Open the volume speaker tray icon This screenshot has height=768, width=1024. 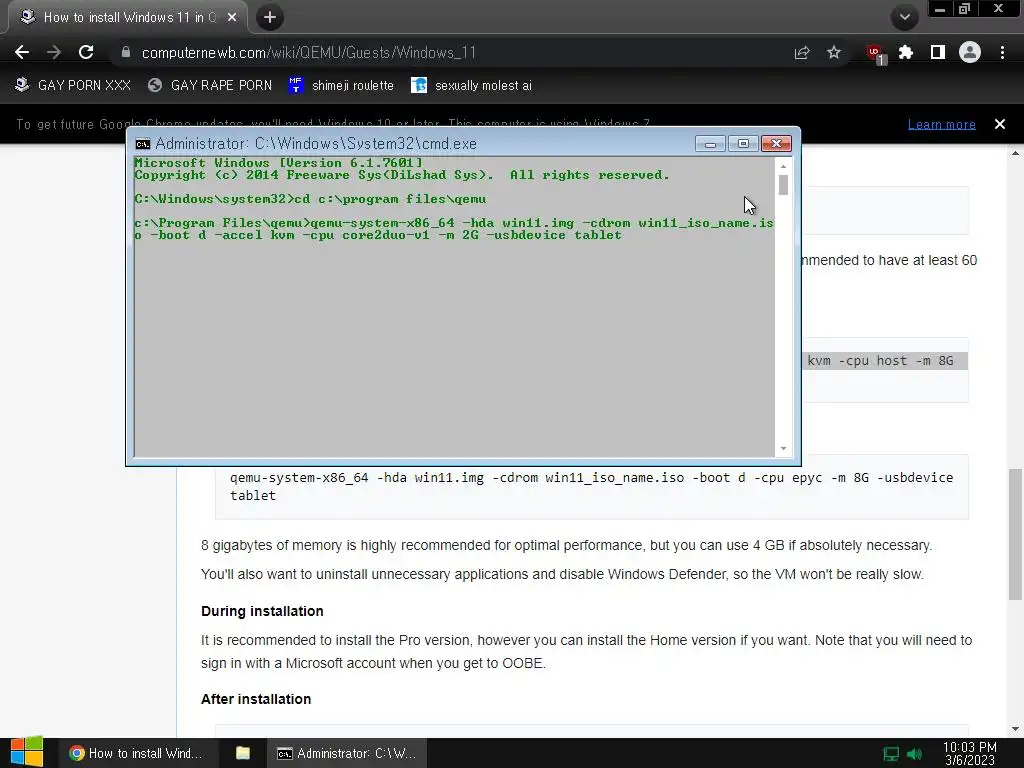click(914, 754)
